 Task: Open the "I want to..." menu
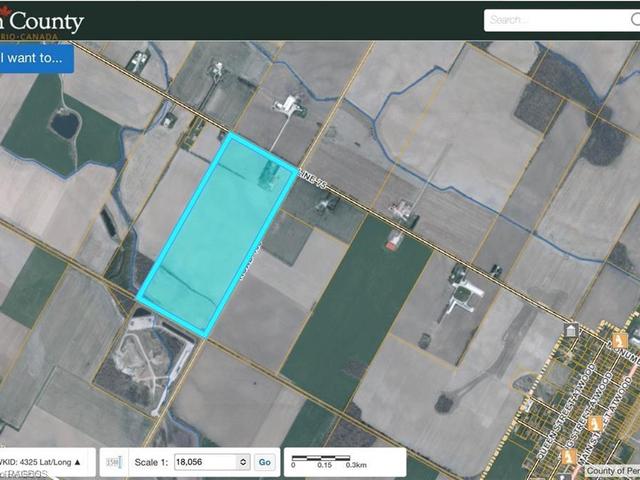[x=36, y=57]
